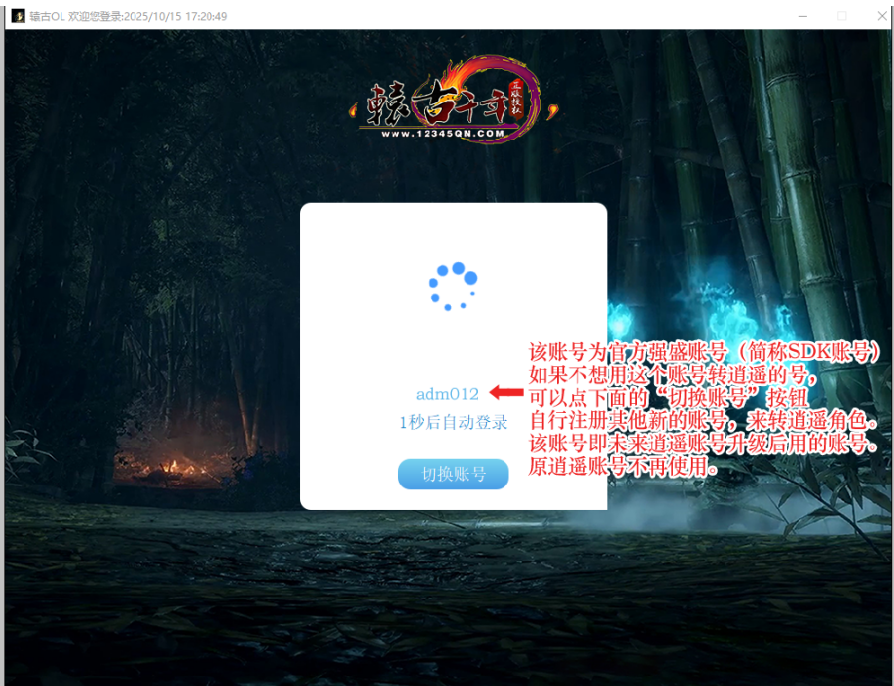Click the 切换账号 button
The height and width of the screenshot is (686, 894).
click(453, 474)
